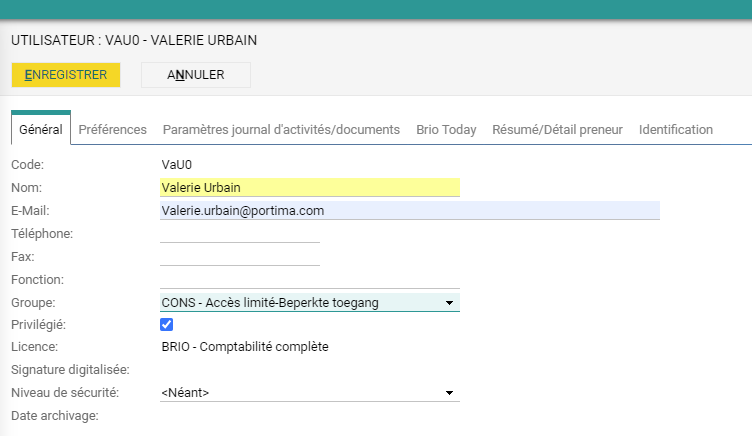Click the Licence value BRIO - Comptabilité complète
Viewport: 752px width, 436px height.
click(x=244, y=347)
